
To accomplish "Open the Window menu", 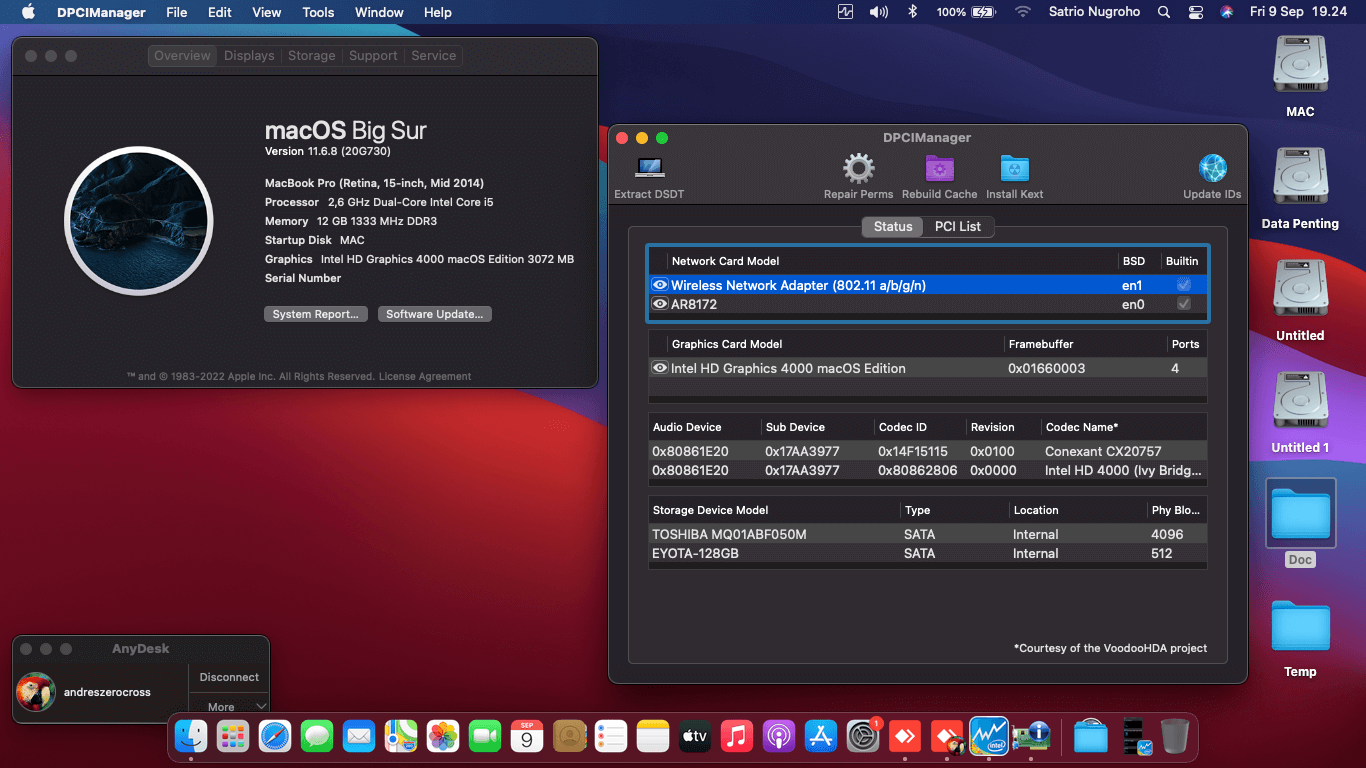I will [379, 12].
